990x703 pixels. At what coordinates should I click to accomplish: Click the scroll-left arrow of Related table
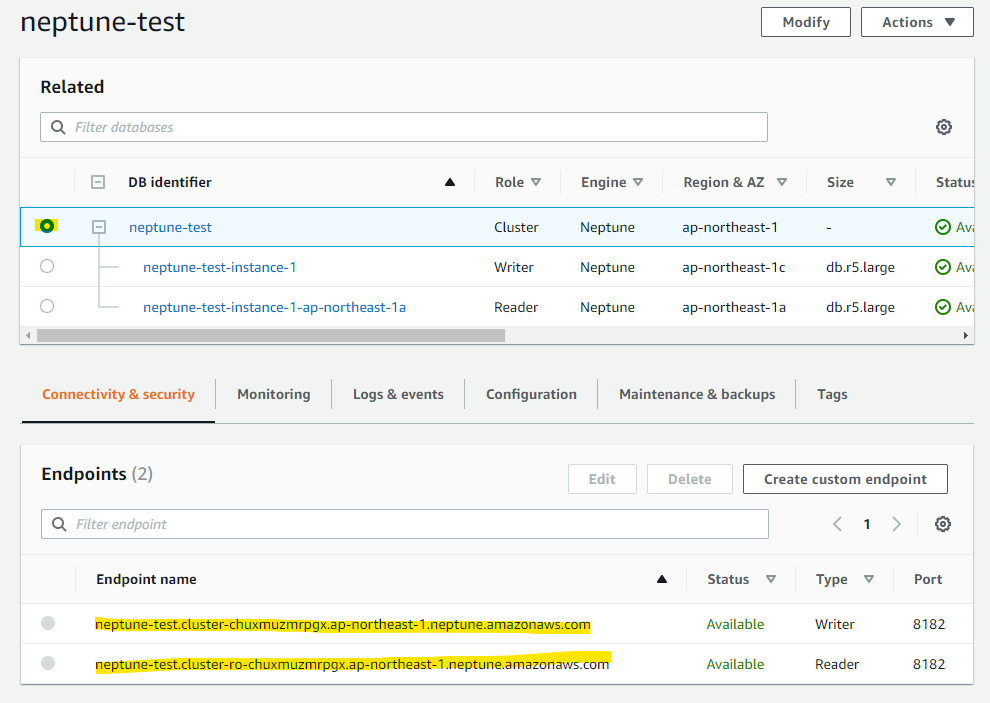[28, 335]
